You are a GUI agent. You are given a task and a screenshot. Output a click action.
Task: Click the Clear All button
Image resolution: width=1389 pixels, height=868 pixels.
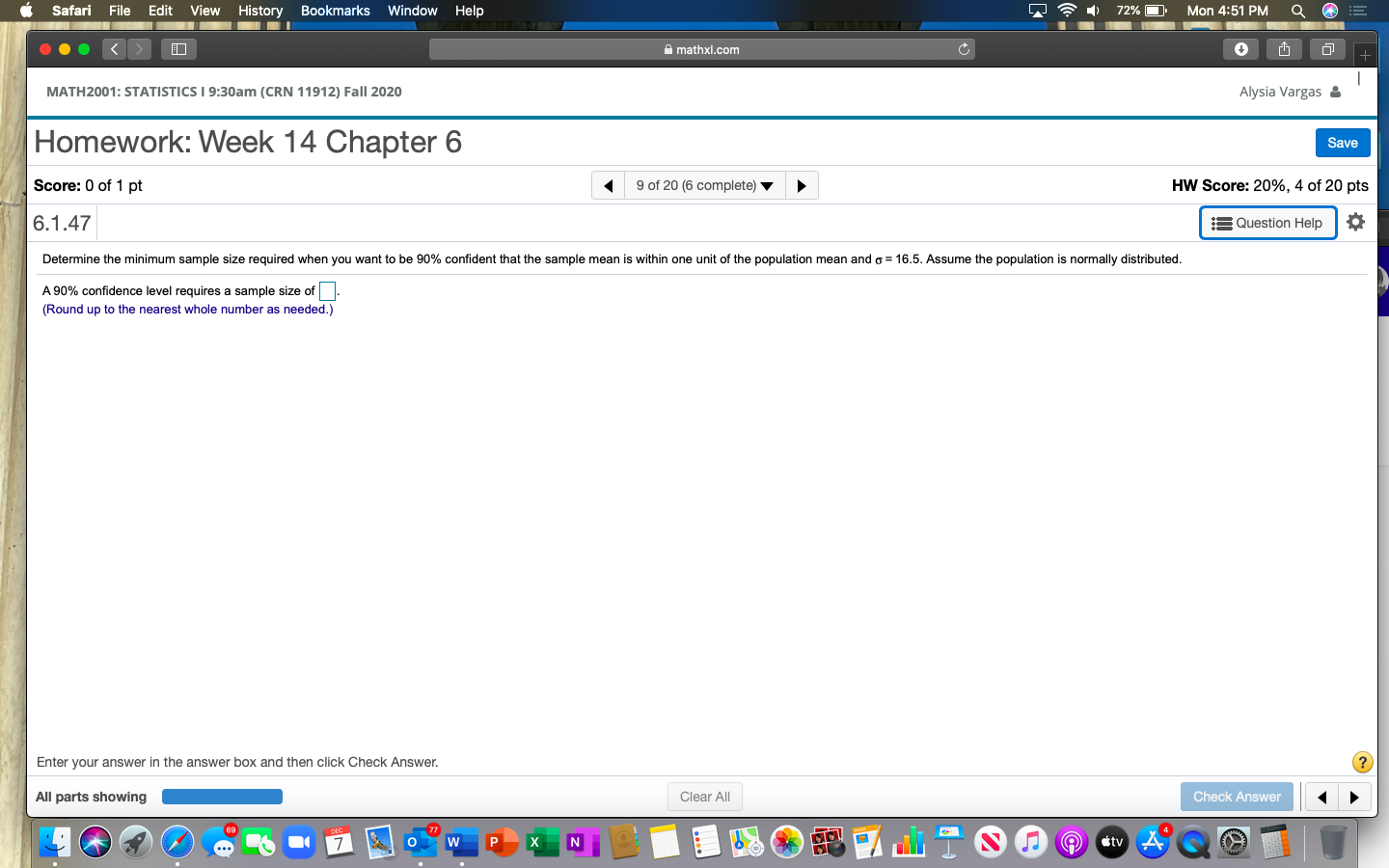click(x=705, y=797)
